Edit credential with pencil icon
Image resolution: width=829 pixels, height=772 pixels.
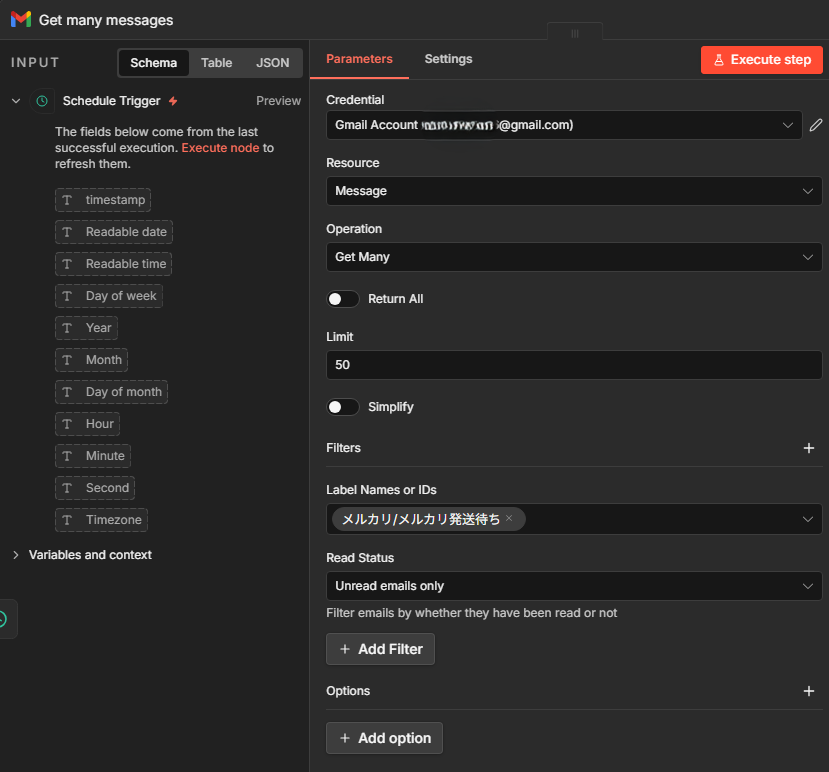(x=816, y=125)
